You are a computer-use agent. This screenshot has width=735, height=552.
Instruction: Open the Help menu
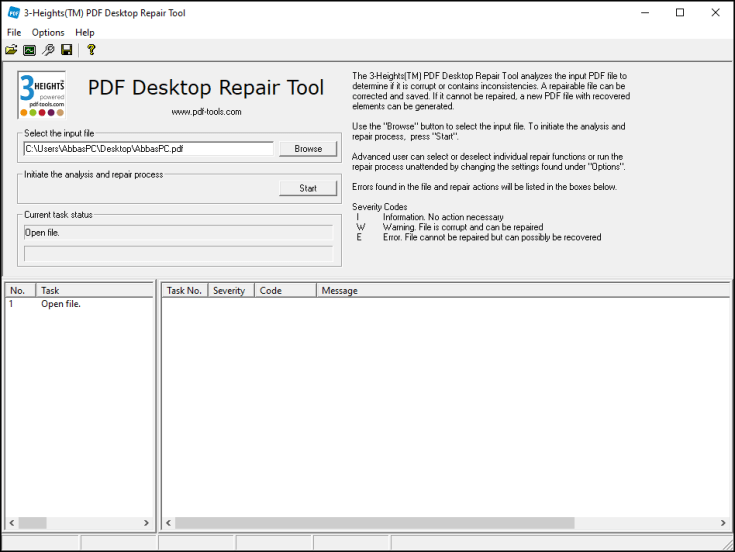point(85,33)
